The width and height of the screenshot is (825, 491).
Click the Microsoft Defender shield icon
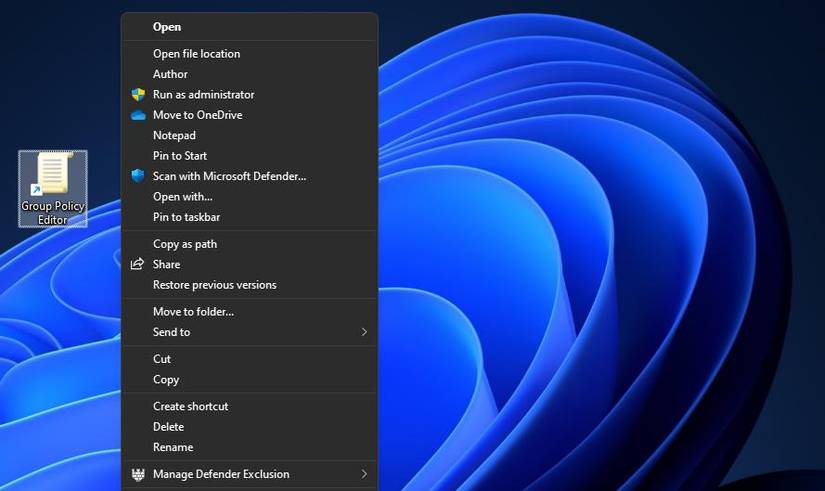point(138,176)
